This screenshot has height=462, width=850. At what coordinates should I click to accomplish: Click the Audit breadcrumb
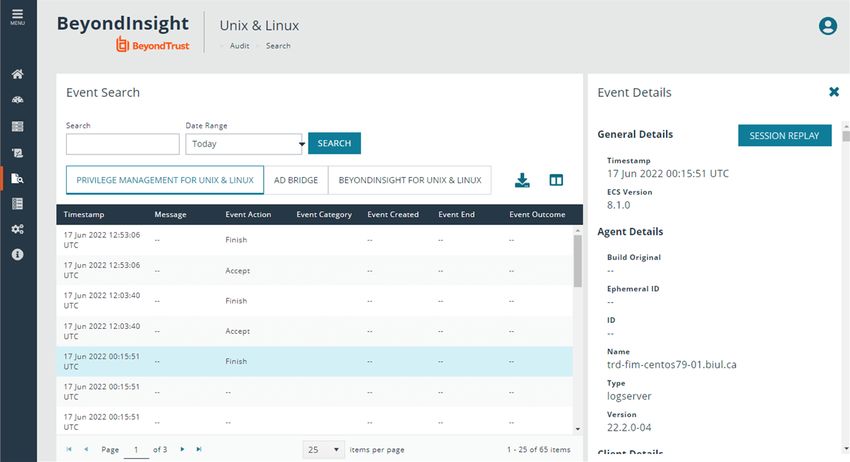[x=240, y=46]
